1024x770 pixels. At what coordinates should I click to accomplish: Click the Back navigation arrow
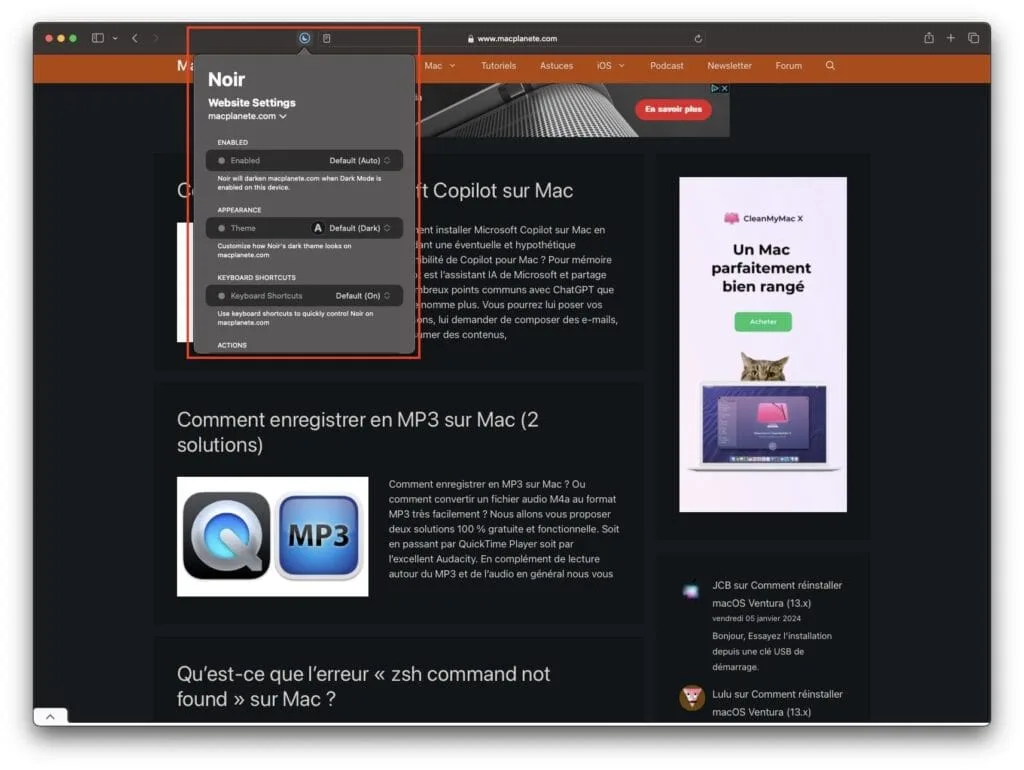[134, 37]
